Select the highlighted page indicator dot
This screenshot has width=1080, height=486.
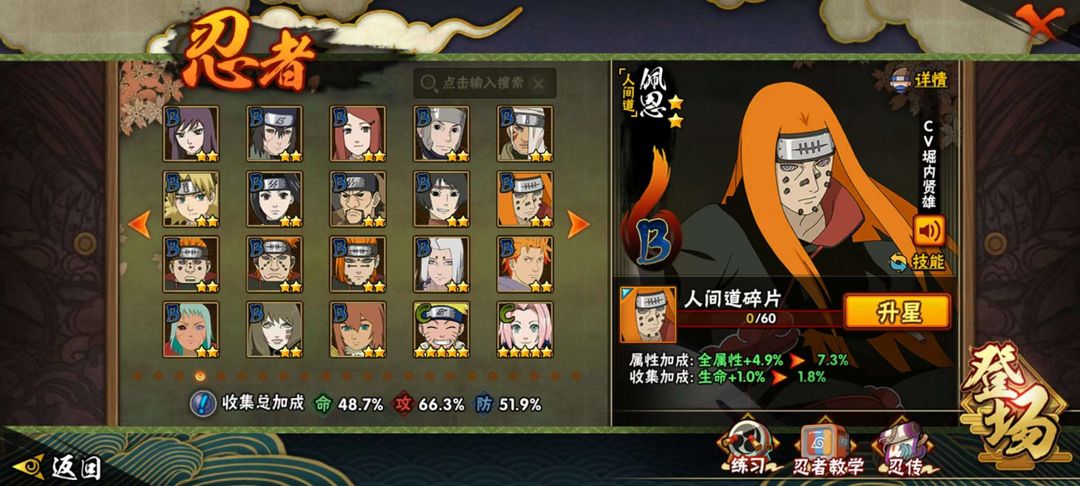coord(200,376)
